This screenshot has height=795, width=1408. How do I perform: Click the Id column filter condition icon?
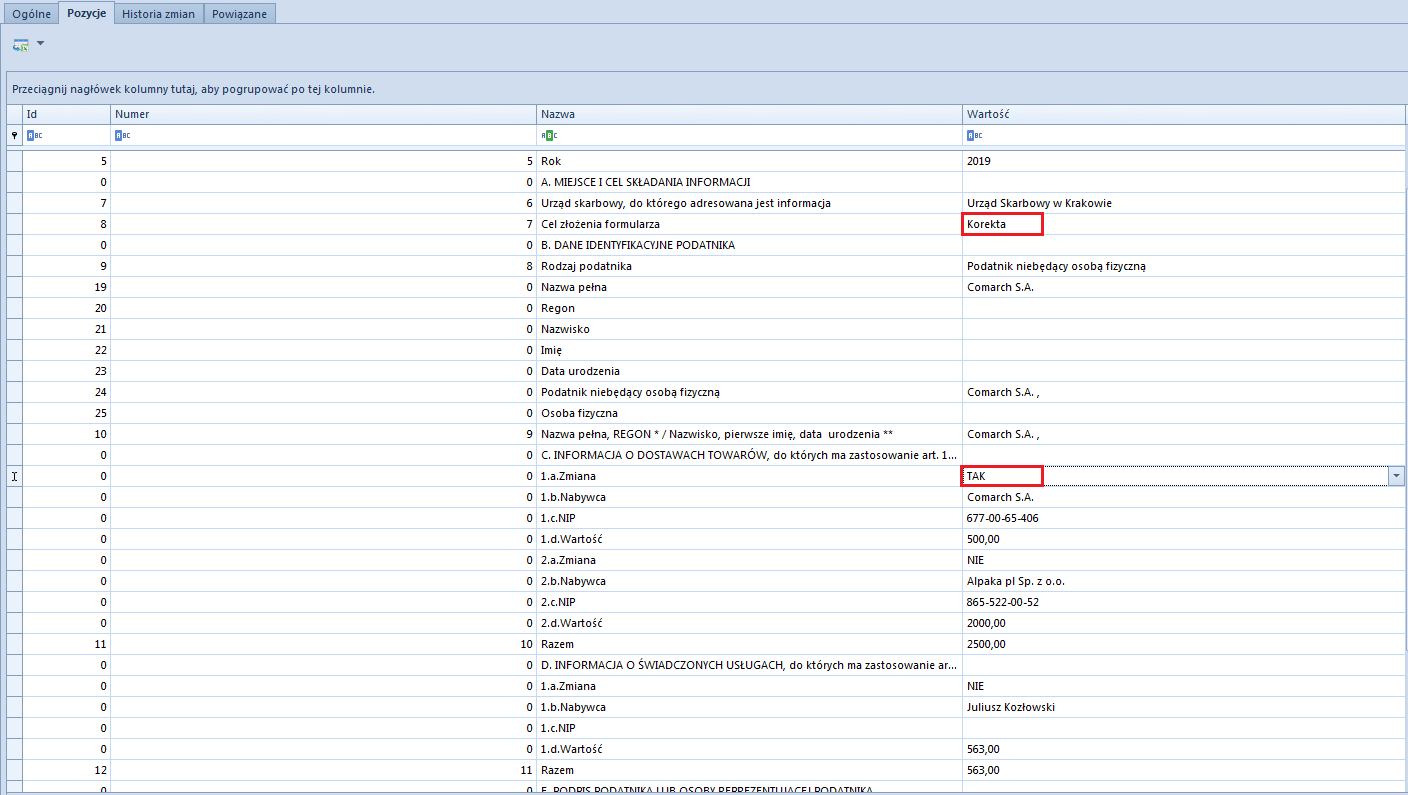(x=34, y=135)
